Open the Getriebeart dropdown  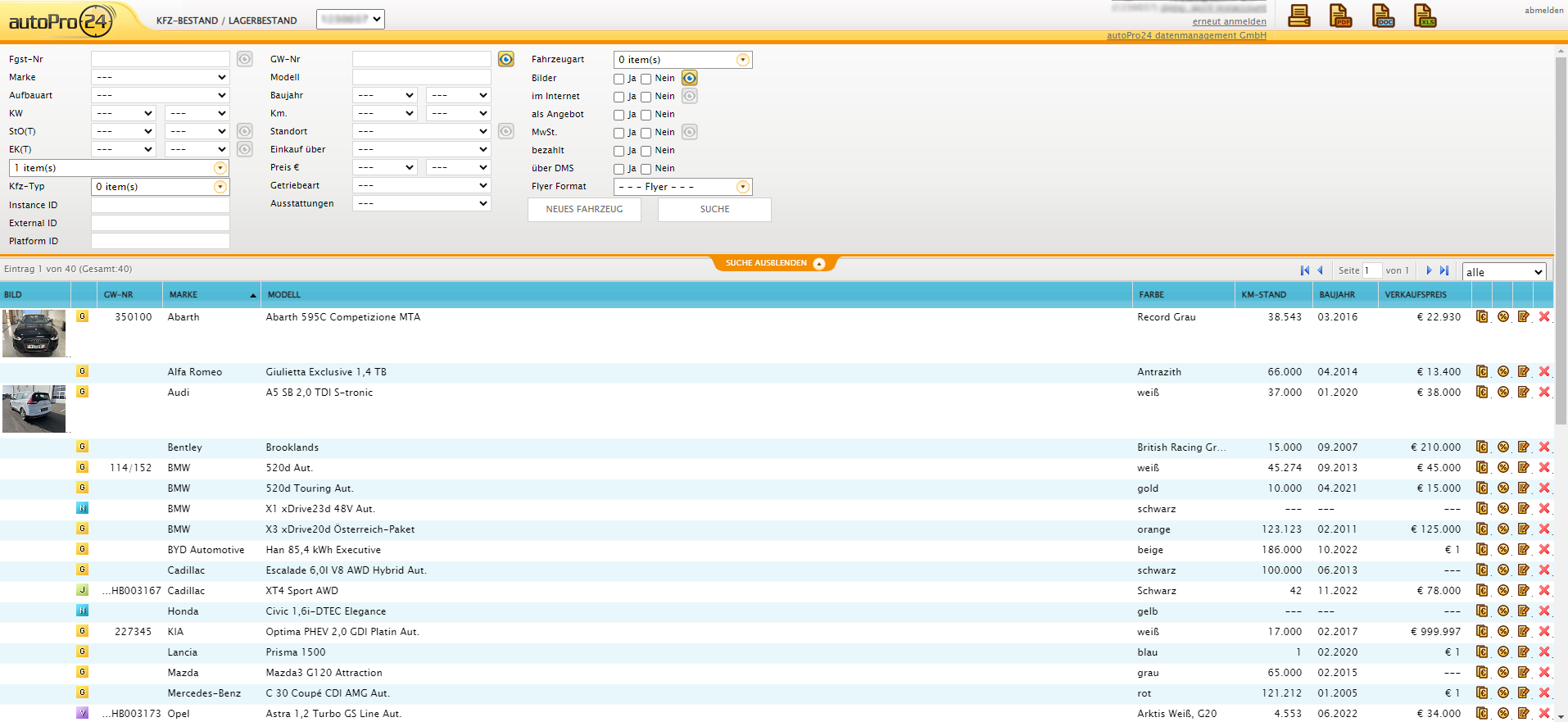[x=422, y=185]
